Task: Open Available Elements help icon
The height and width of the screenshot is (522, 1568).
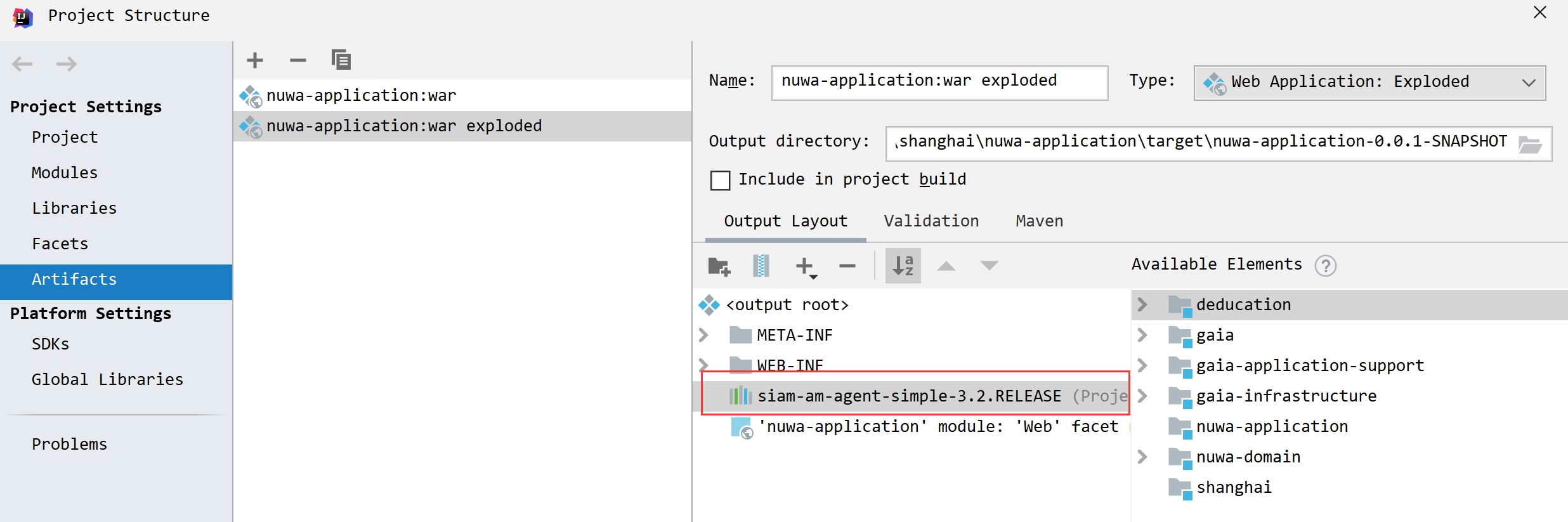Action: (1326, 265)
